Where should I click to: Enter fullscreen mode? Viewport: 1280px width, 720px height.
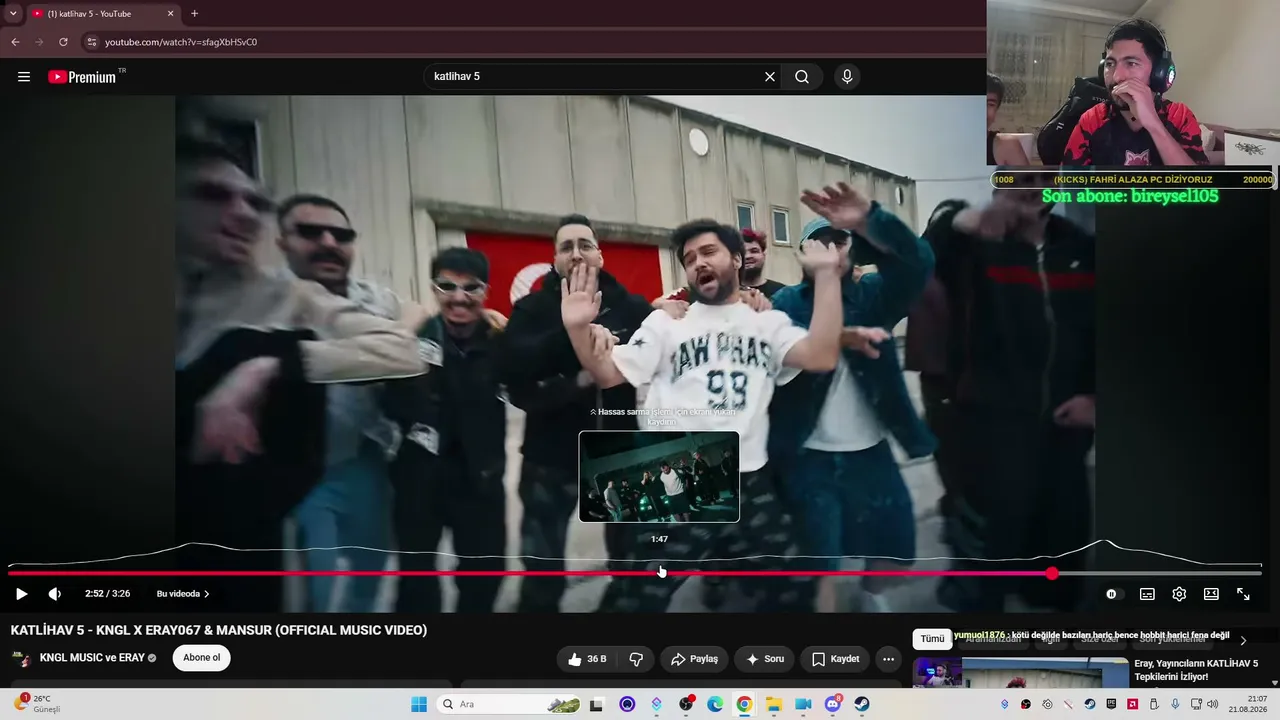[x=1243, y=594]
